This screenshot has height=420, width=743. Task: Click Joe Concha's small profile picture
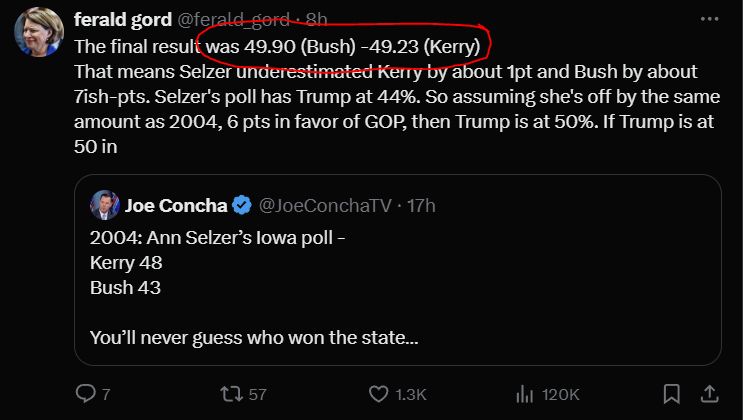104,206
